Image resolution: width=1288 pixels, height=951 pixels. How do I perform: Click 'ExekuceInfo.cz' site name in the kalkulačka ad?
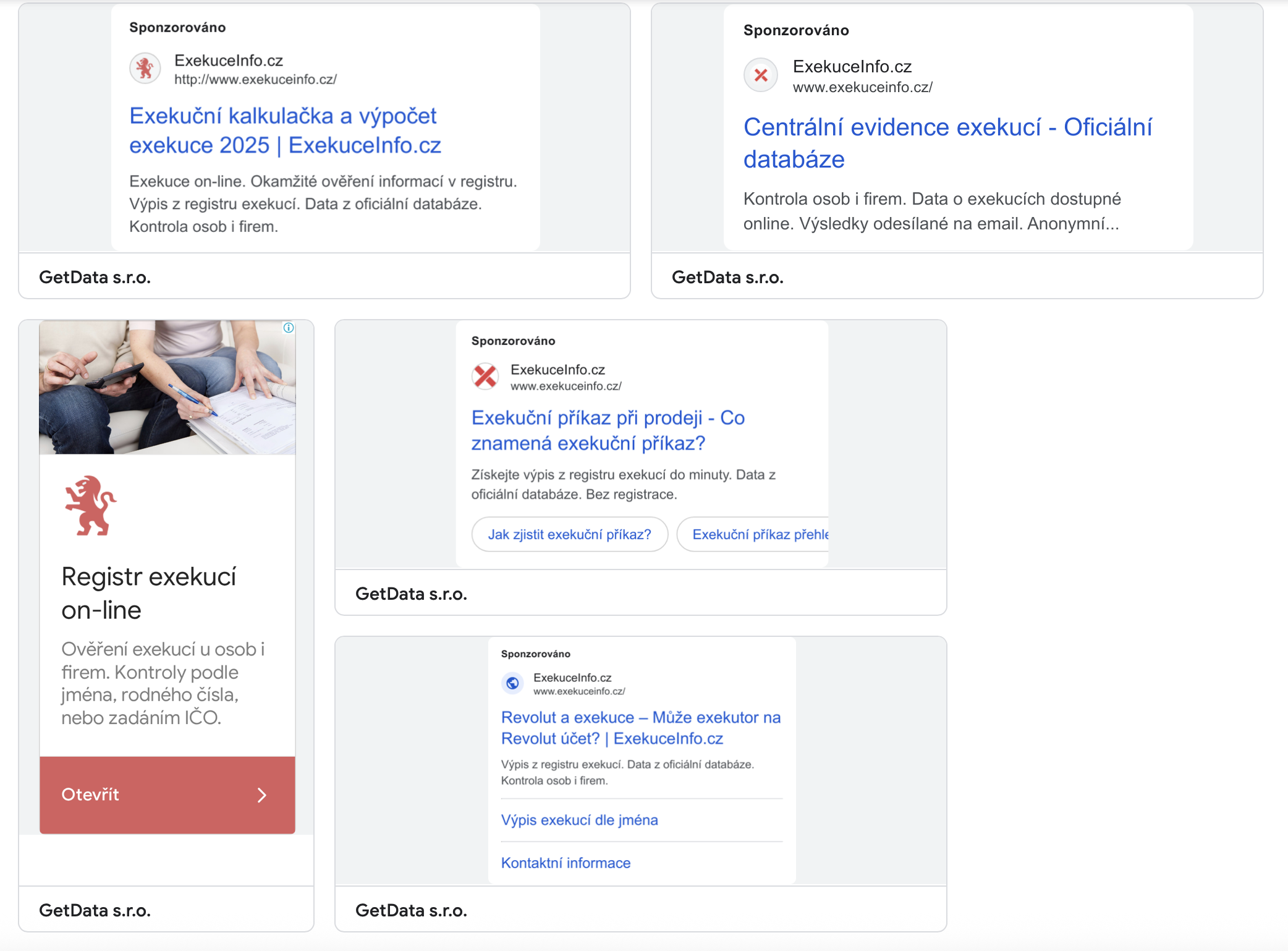point(229,60)
